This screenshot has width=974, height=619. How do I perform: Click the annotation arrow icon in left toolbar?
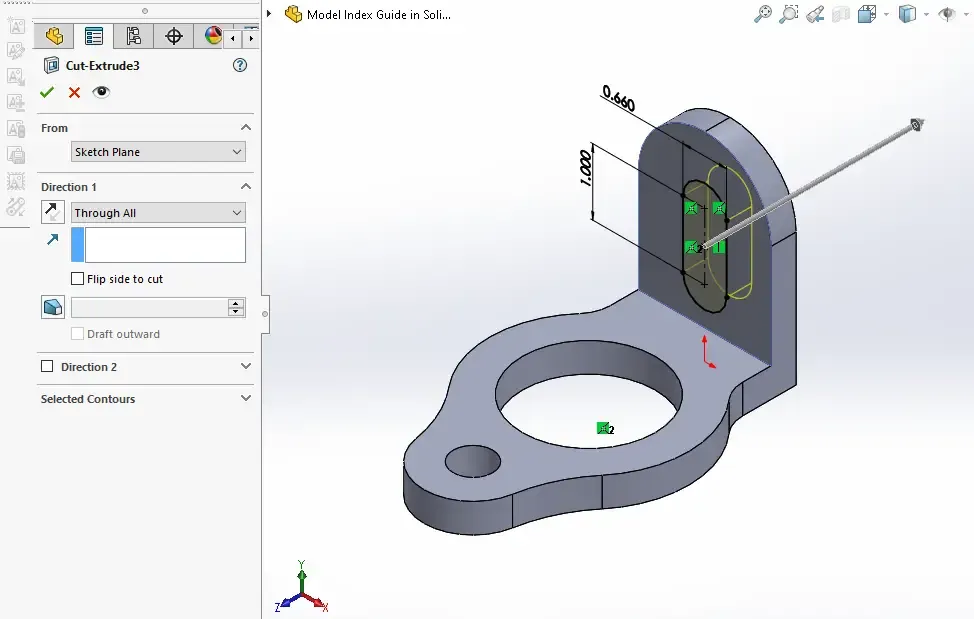pos(16,76)
